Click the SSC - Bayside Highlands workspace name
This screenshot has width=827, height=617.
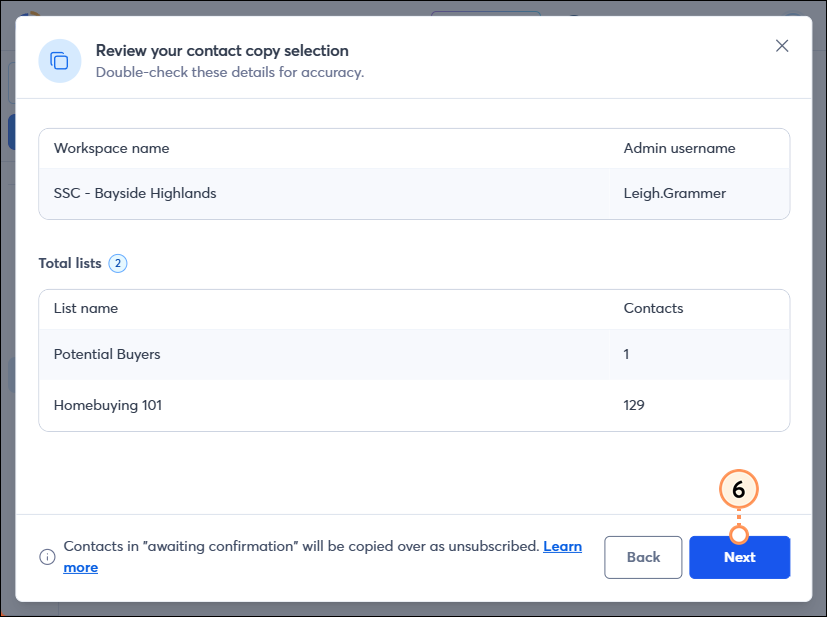135,193
